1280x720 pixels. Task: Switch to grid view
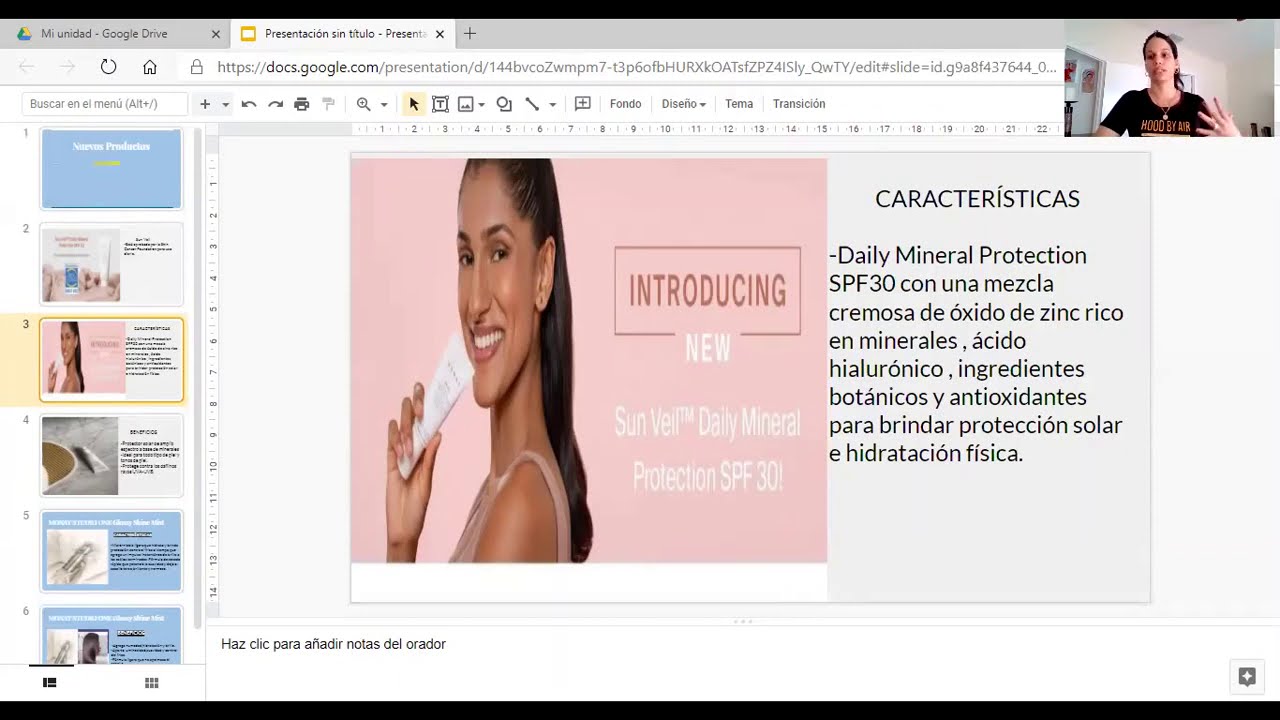click(152, 682)
